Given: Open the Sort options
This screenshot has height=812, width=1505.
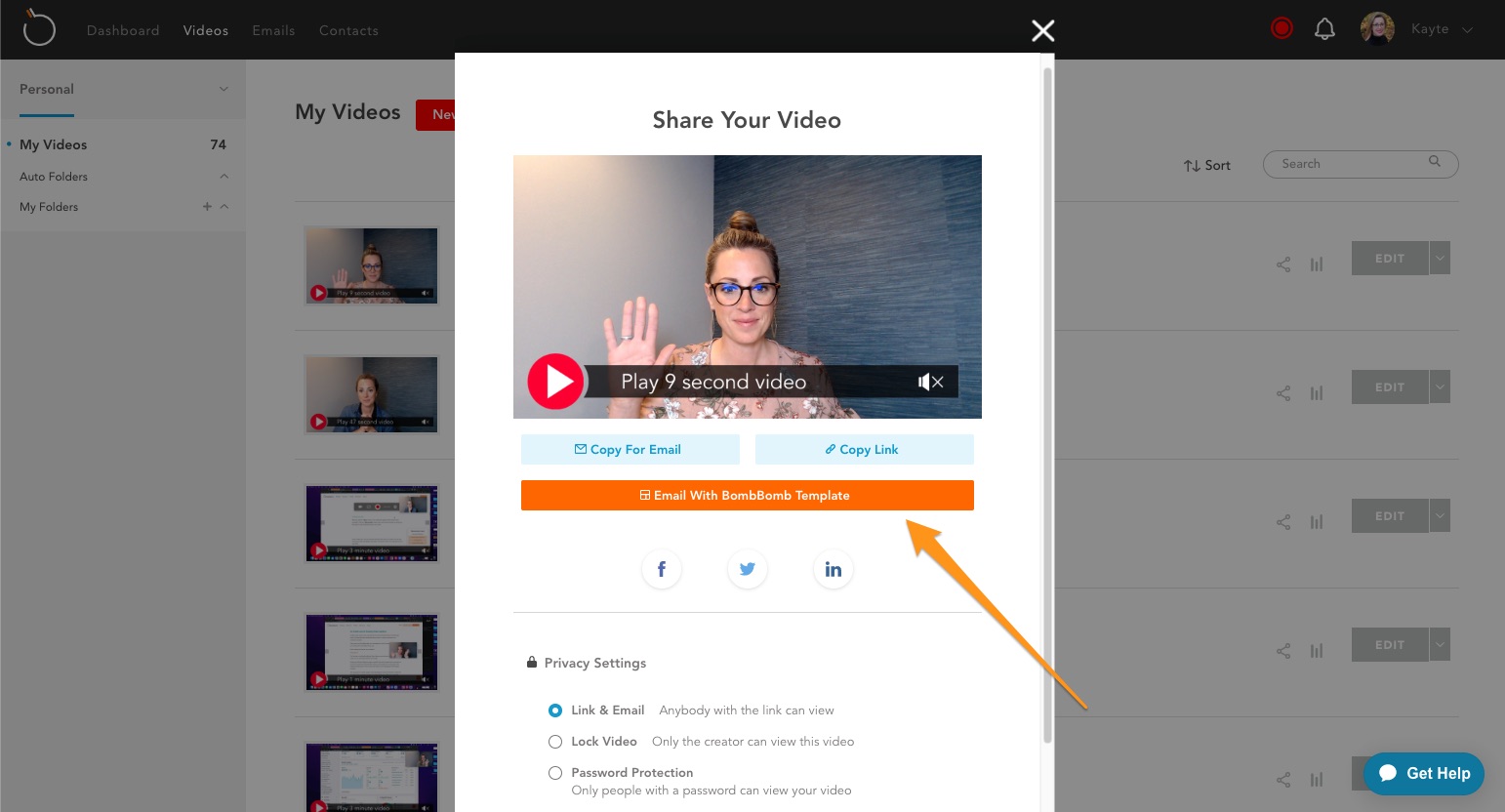Looking at the screenshot, I should point(1207,166).
